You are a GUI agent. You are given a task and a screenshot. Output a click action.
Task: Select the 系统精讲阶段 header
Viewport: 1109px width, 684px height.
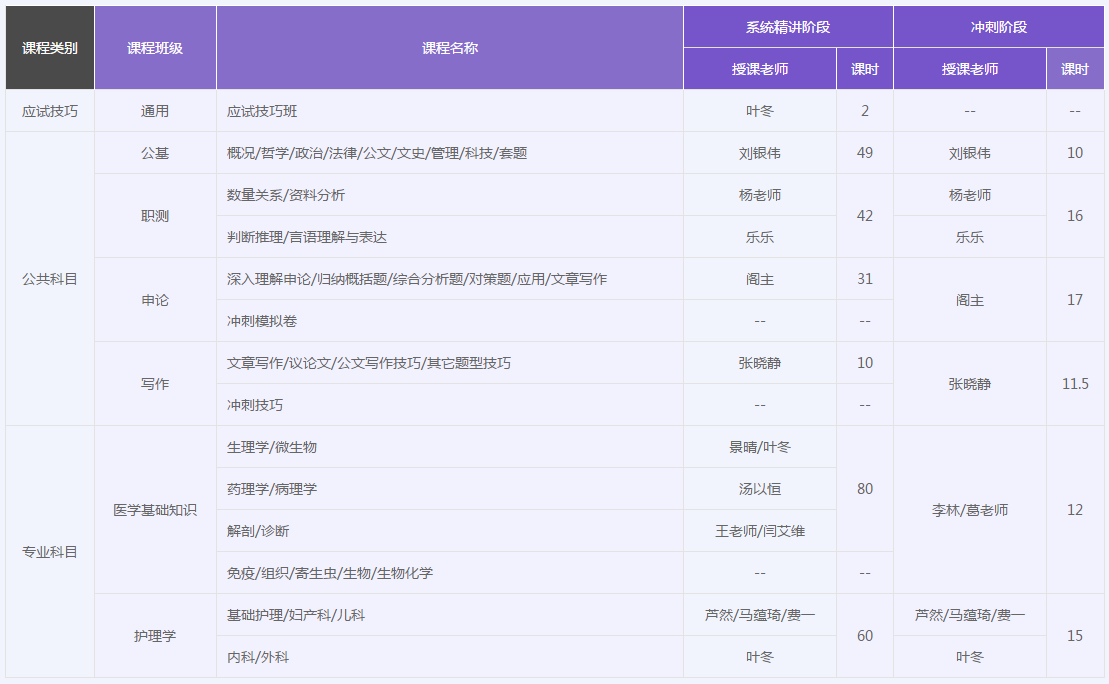(788, 27)
